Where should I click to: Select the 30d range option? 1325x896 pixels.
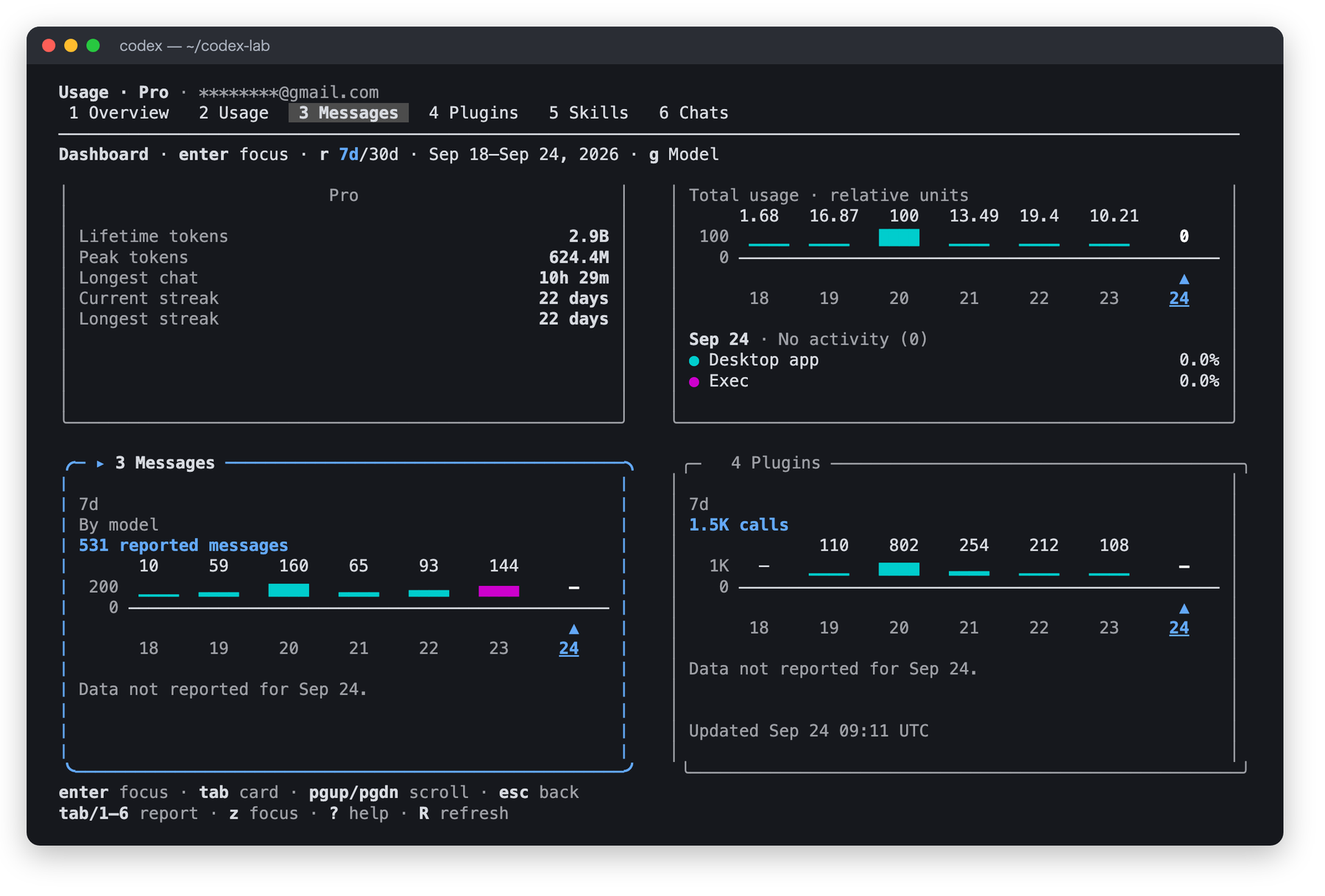pos(384,155)
